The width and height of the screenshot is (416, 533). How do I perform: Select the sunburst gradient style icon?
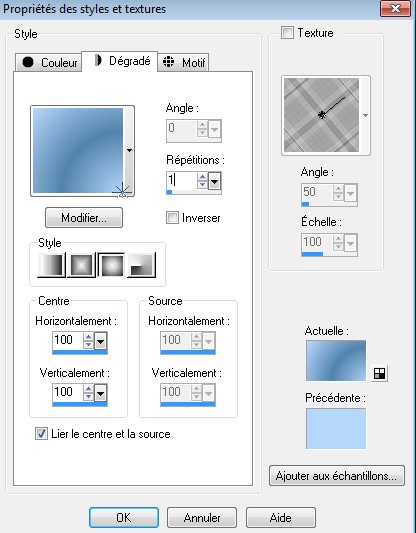tap(111, 265)
